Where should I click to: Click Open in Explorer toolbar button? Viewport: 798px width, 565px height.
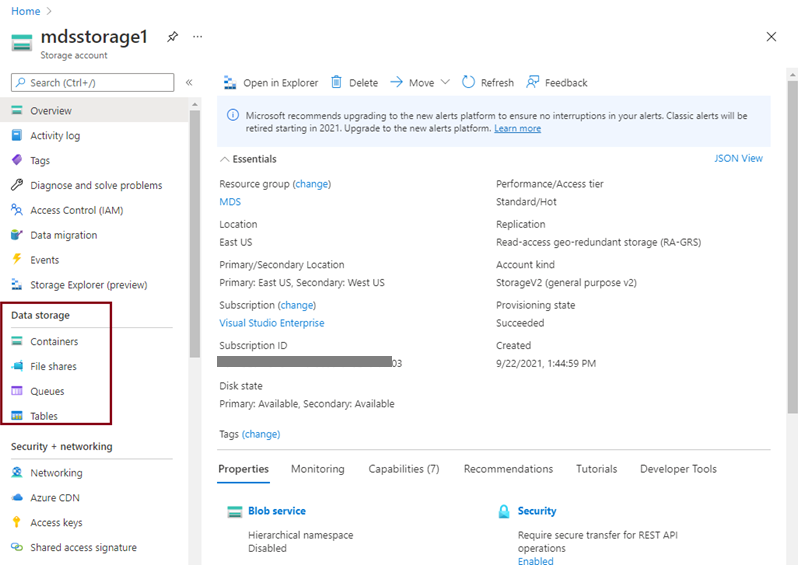point(271,82)
